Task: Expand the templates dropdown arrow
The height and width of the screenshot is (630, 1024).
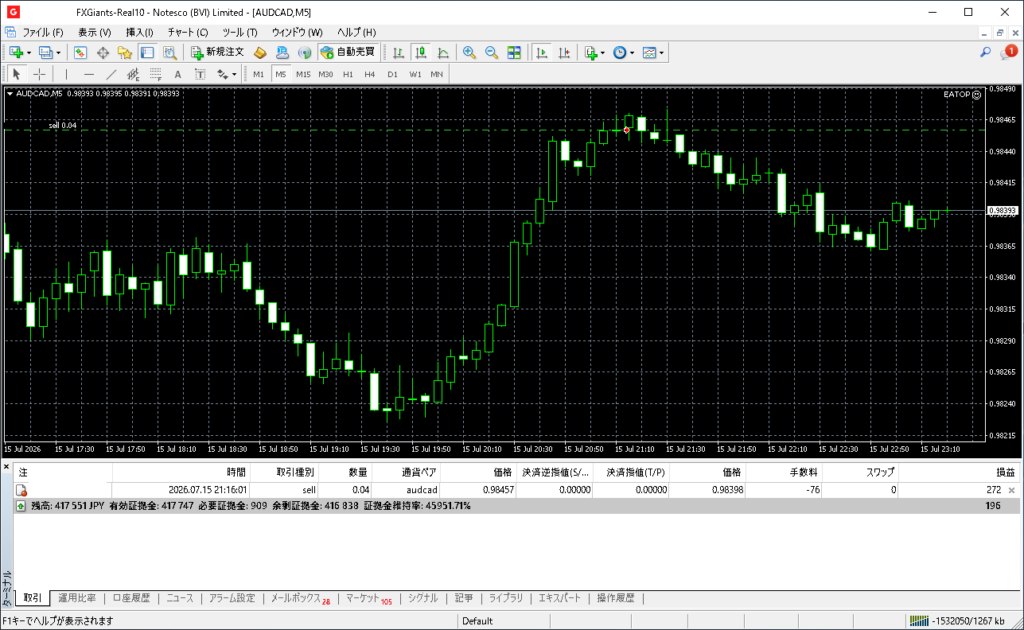Action: coord(661,53)
